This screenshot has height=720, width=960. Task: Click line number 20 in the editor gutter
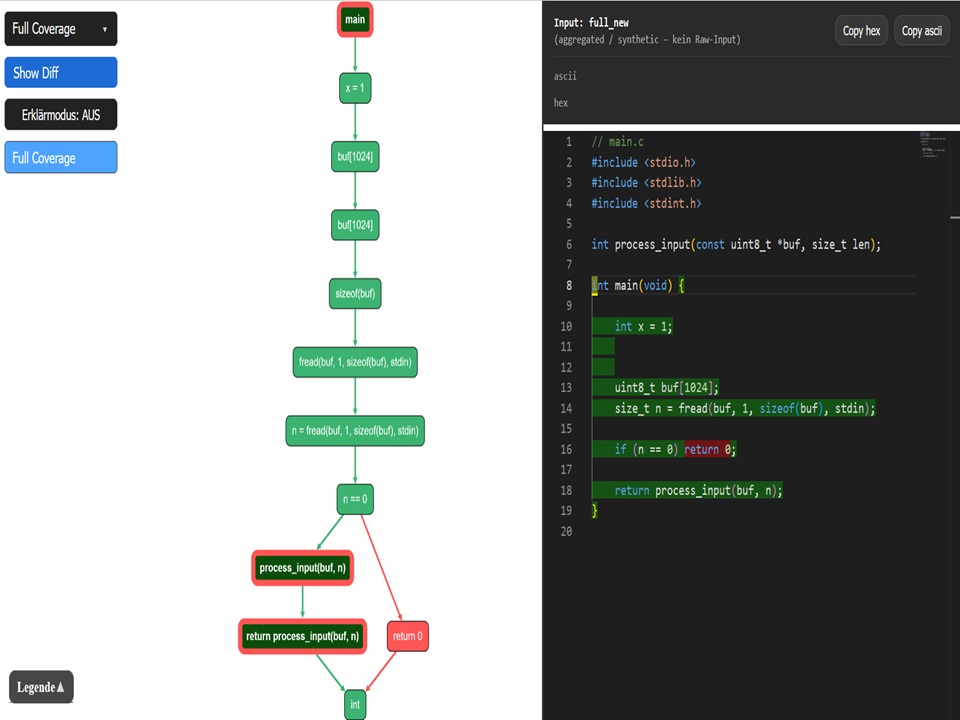tap(566, 531)
